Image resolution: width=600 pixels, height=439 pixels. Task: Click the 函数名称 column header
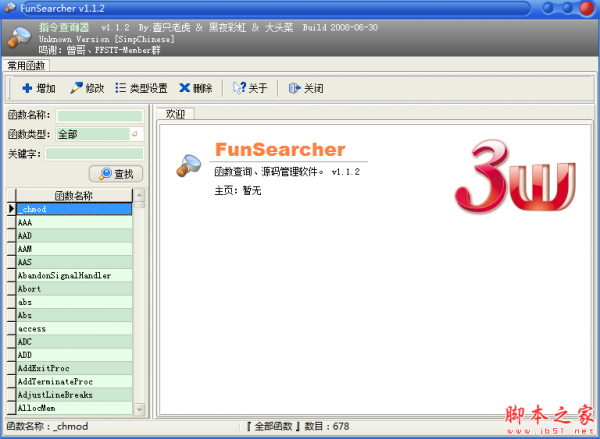(74, 196)
